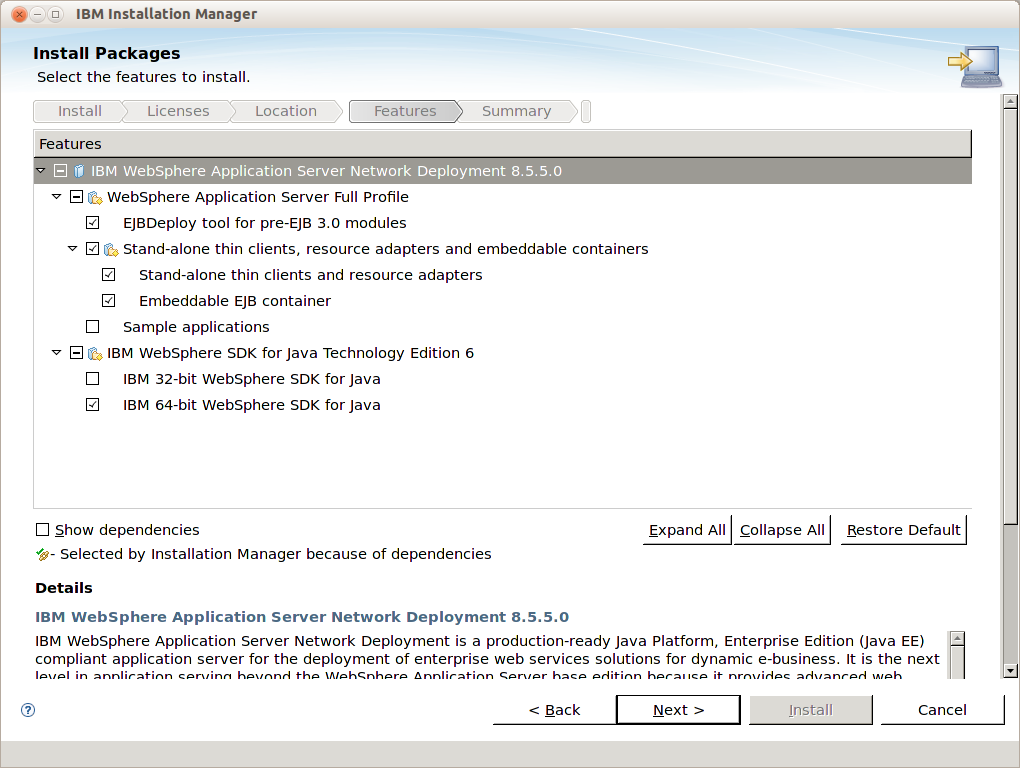The width and height of the screenshot is (1020, 768).
Task: Go to the Summary step tab
Action: [517, 111]
